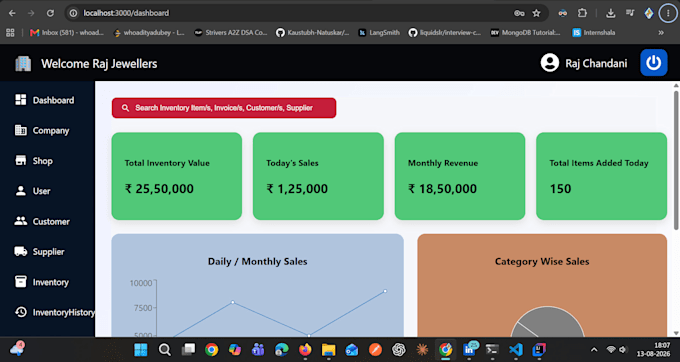680x362 pixels.
Task: Click the Today's Sales card
Action: click(x=318, y=176)
